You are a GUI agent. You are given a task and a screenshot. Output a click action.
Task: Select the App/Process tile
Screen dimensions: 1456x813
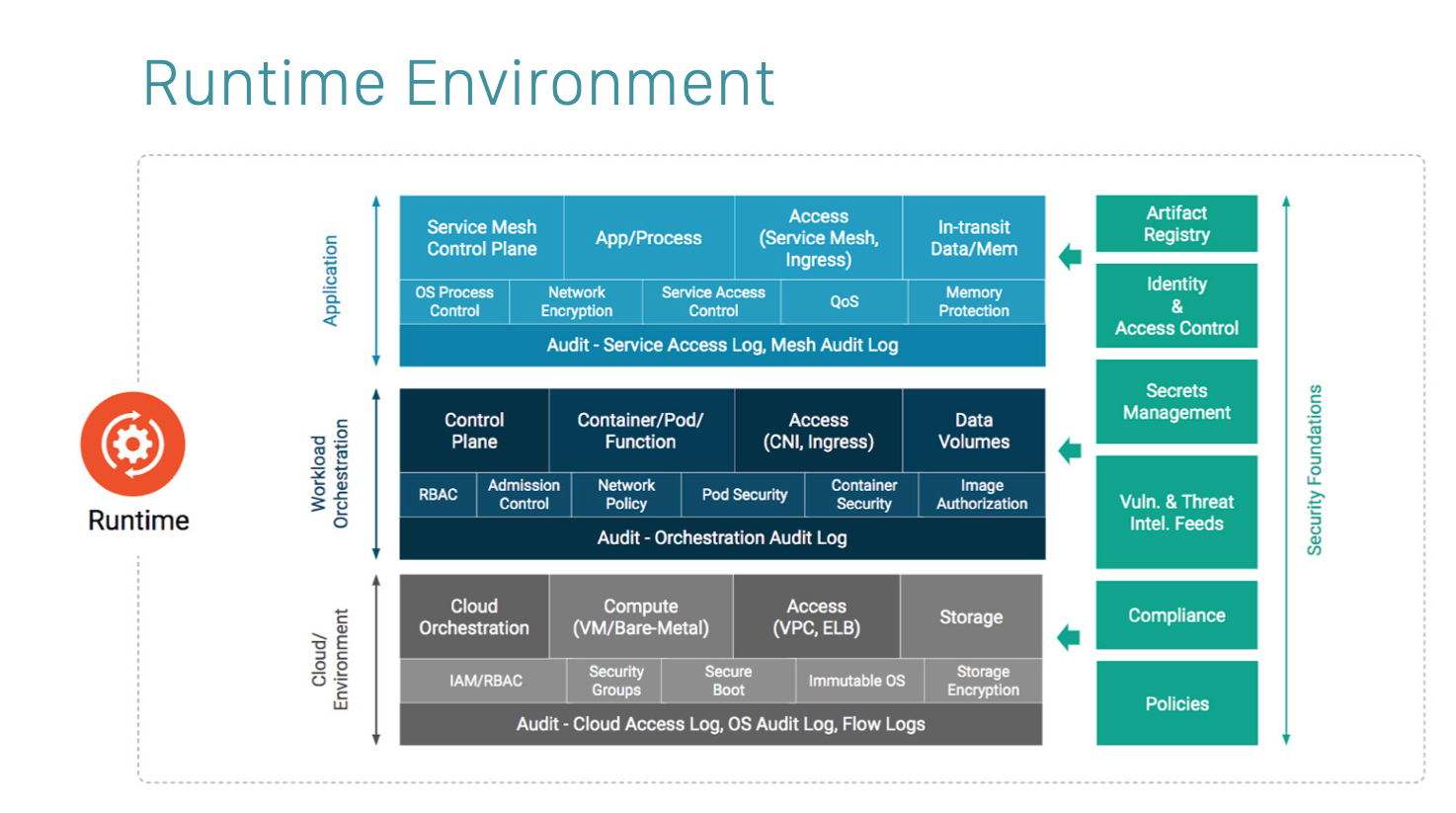tap(648, 238)
